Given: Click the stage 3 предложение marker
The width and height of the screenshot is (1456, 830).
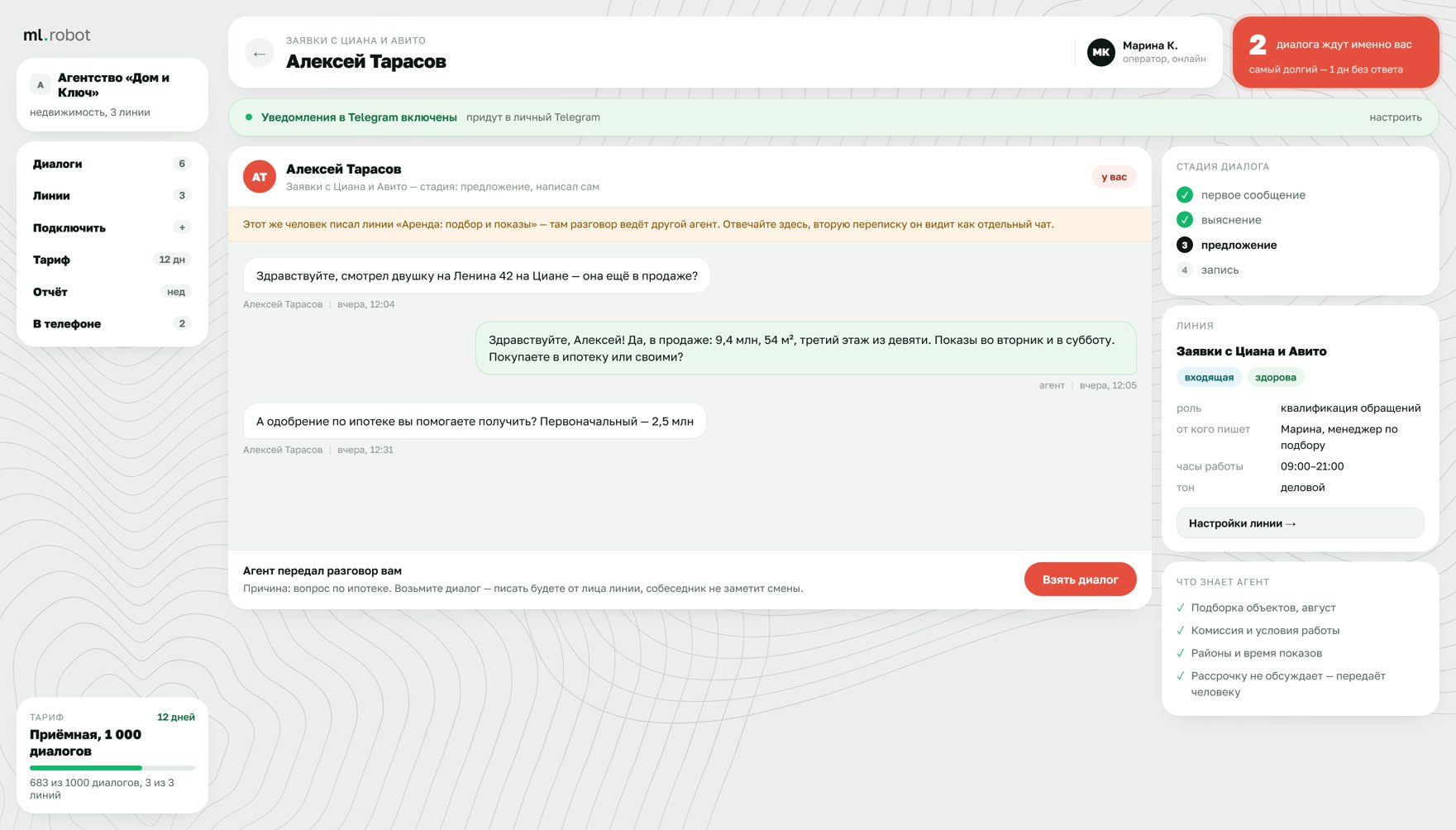Looking at the screenshot, I should point(1185,245).
